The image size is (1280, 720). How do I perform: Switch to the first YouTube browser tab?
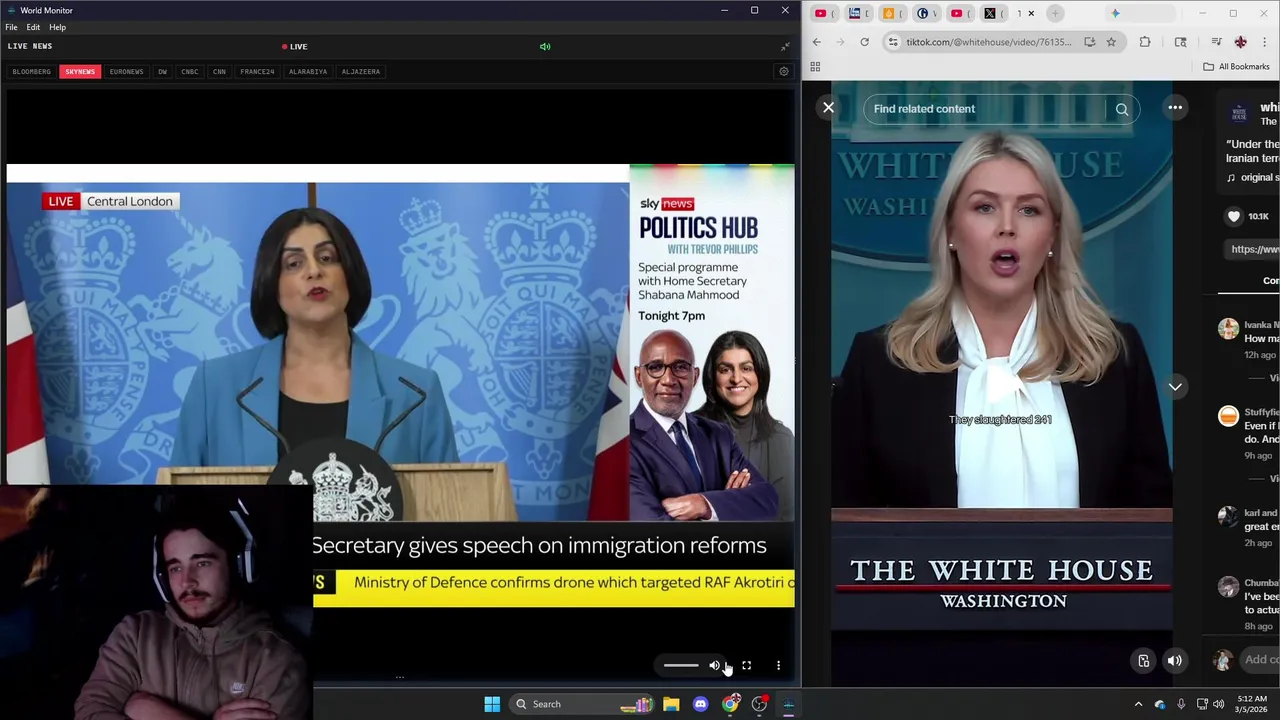click(x=825, y=13)
